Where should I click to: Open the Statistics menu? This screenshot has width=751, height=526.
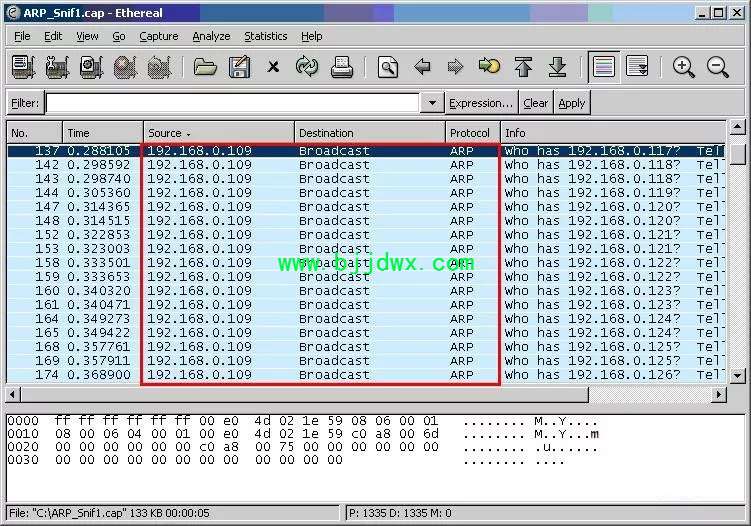(x=266, y=36)
